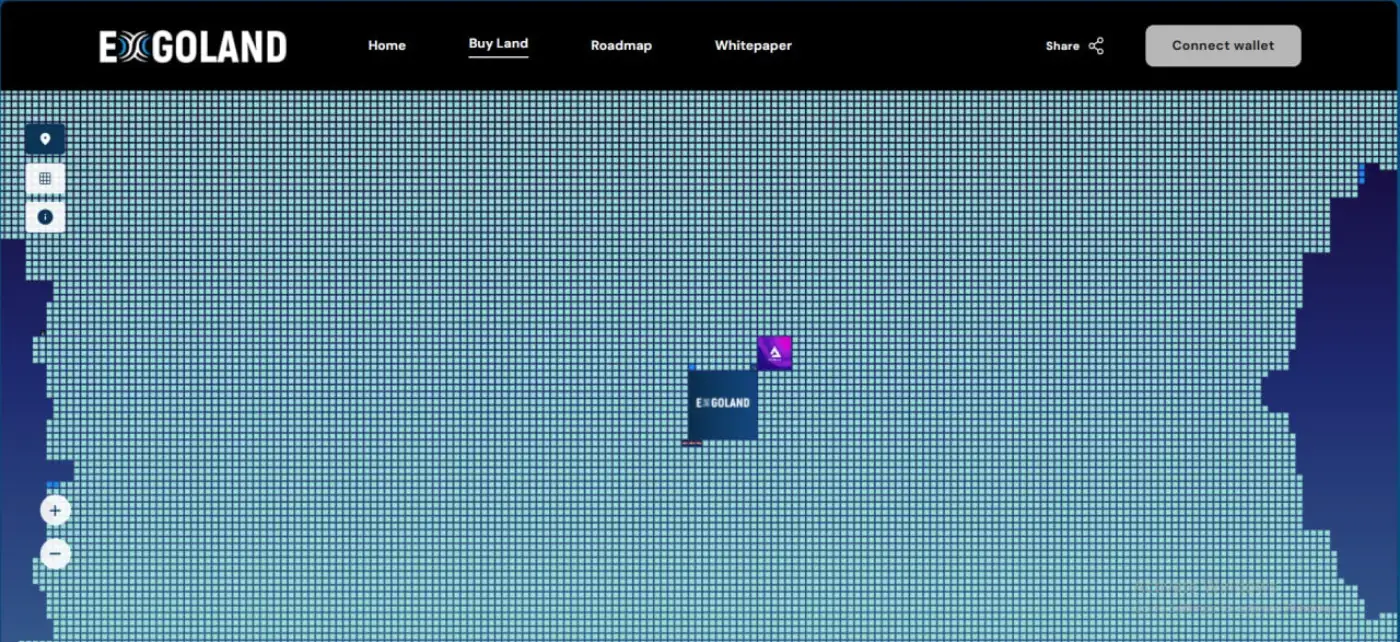1400x642 pixels.
Task: Go to the Home page
Action: pos(387,46)
